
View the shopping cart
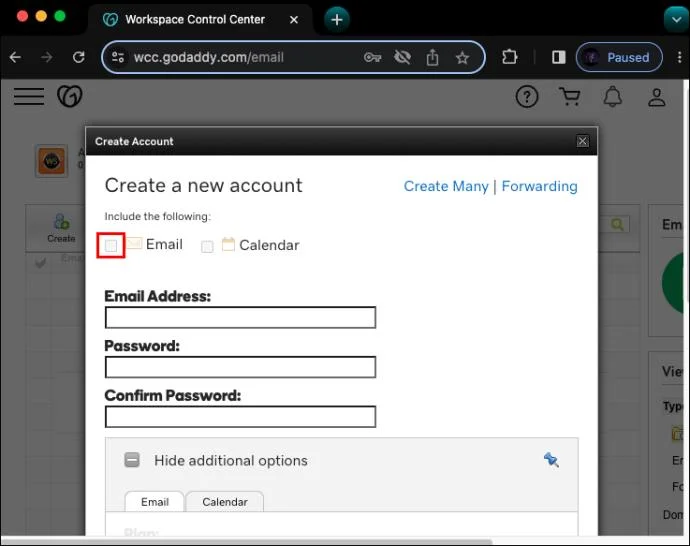tap(569, 97)
